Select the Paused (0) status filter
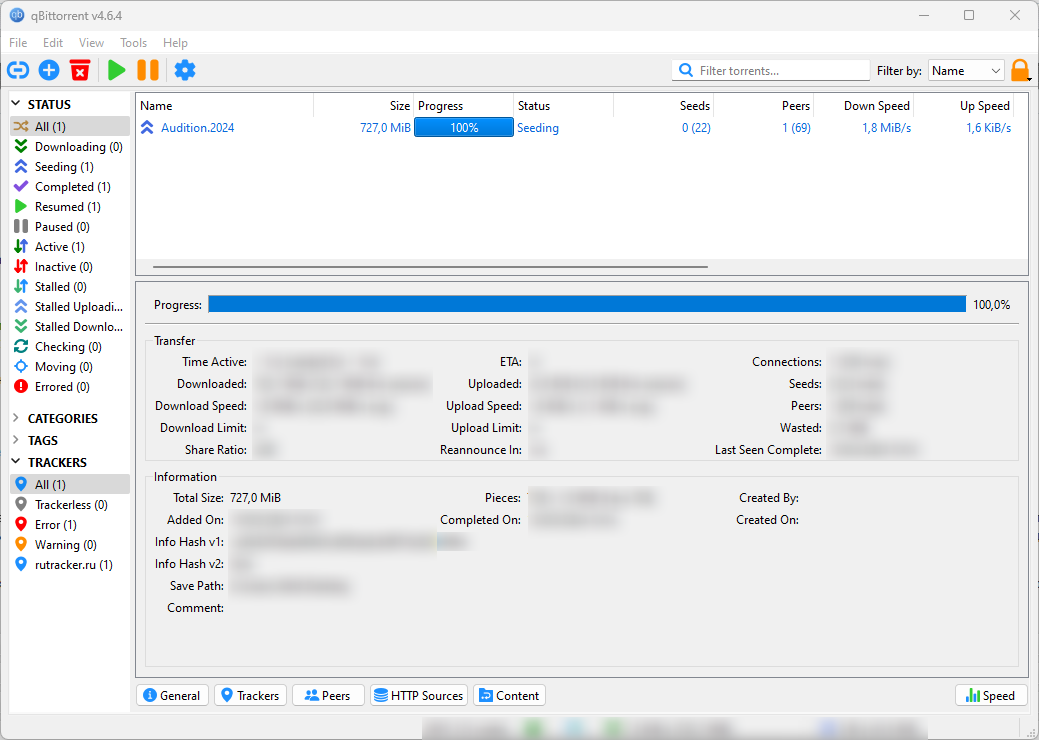Screen dimensions: 1039x740 [70, 227]
